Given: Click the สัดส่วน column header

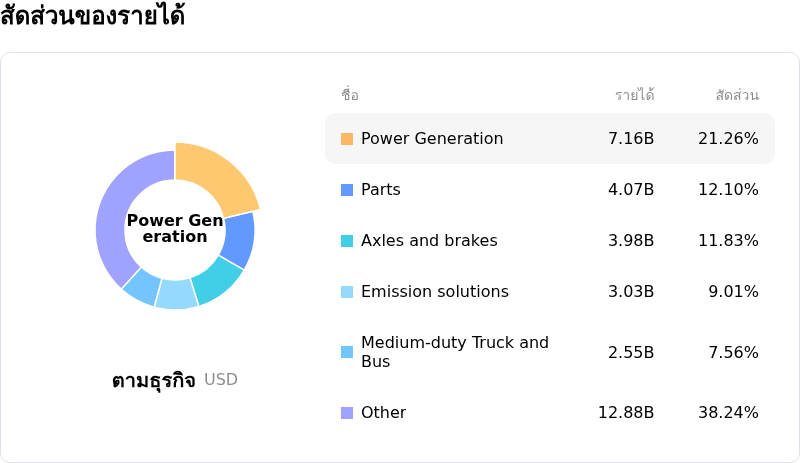Looking at the screenshot, I should [737, 95].
